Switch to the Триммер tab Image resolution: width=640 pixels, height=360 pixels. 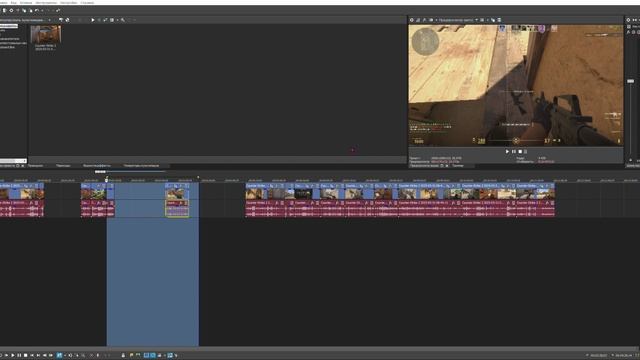tap(458, 166)
